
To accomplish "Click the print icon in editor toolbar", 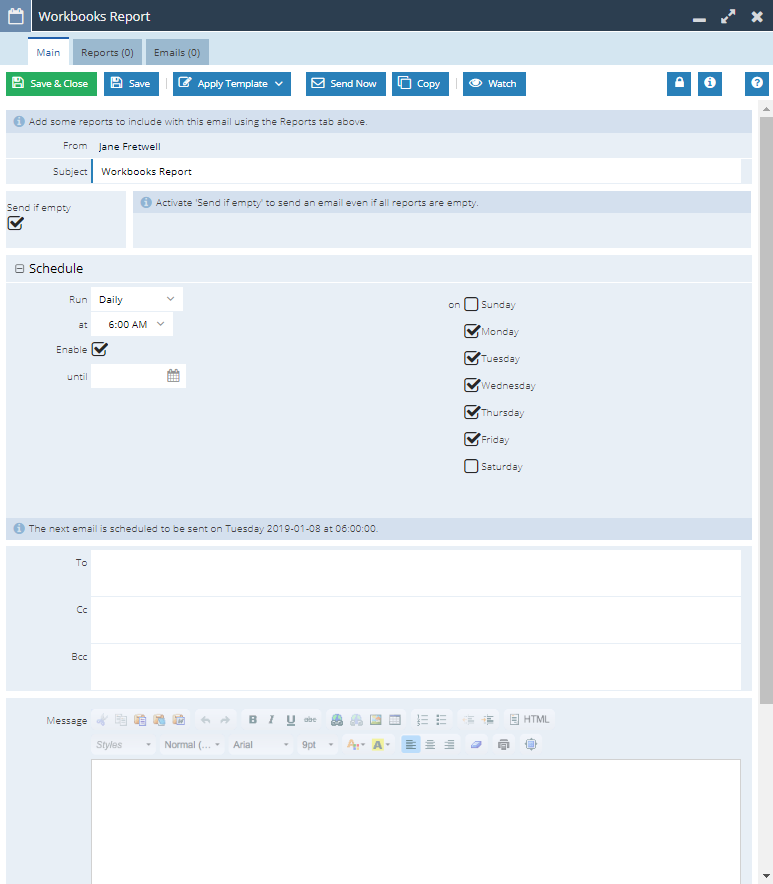I will (x=504, y=745).
